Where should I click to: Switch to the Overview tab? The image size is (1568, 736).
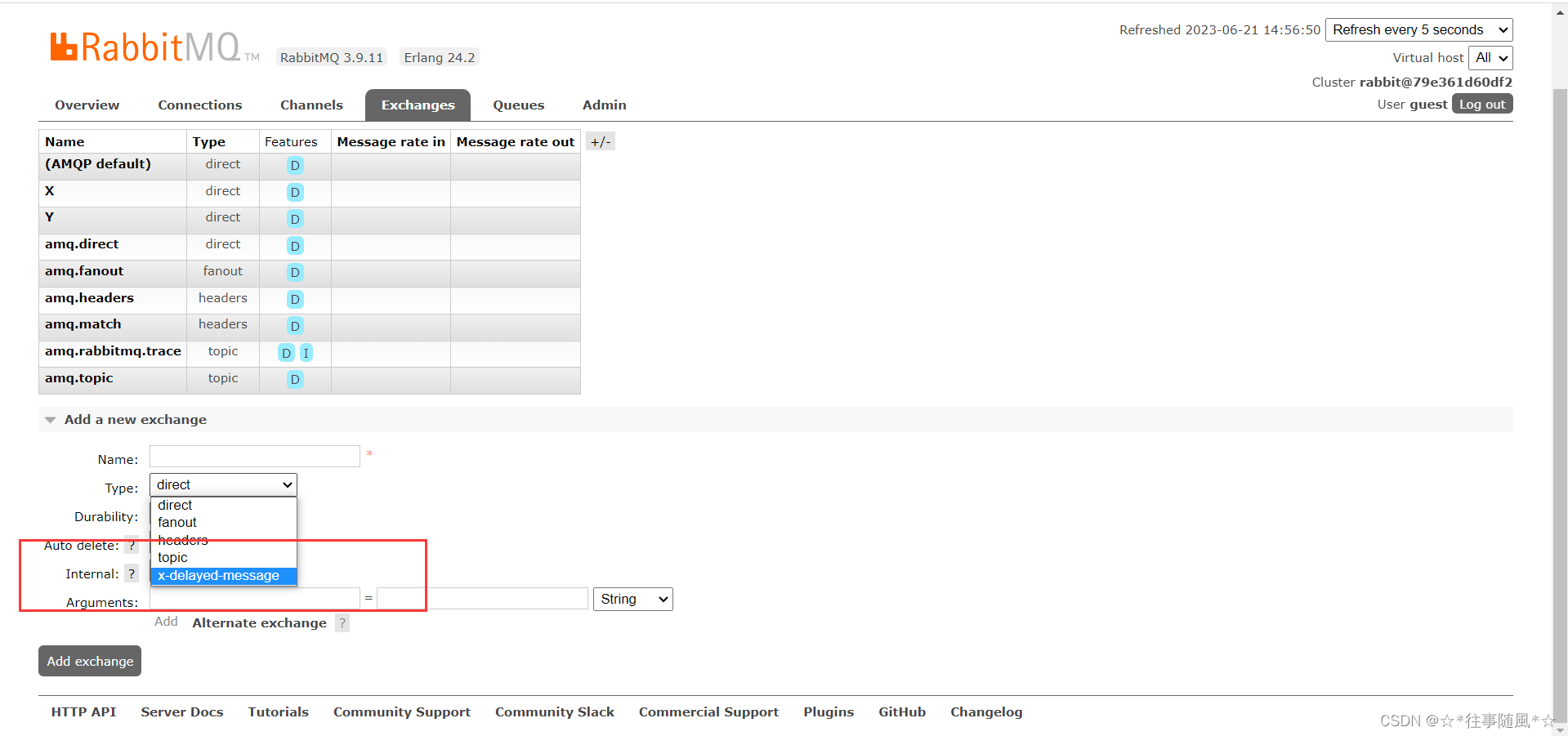pyautogui.click(x=87, y=105)
